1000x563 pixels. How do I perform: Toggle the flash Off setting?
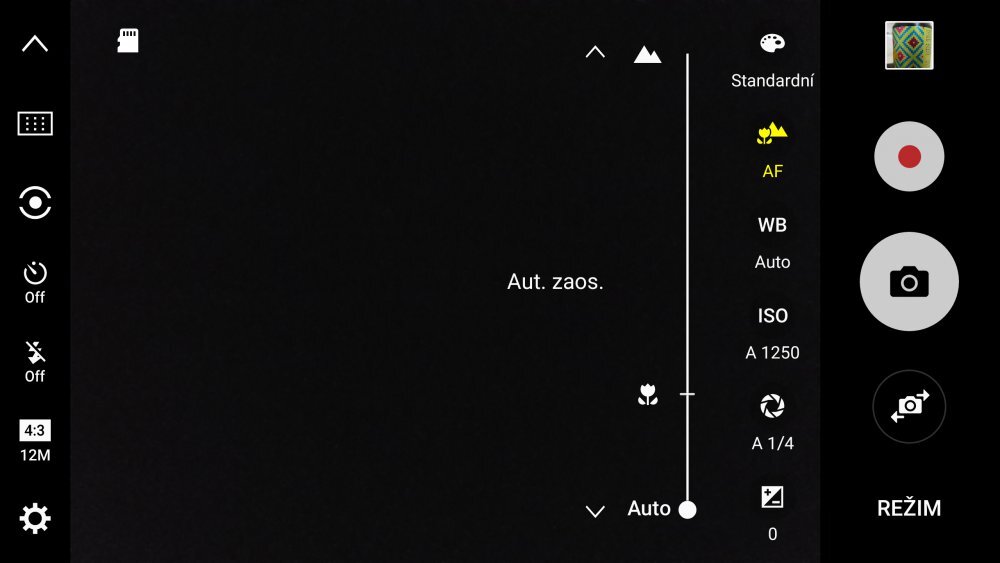35,362
